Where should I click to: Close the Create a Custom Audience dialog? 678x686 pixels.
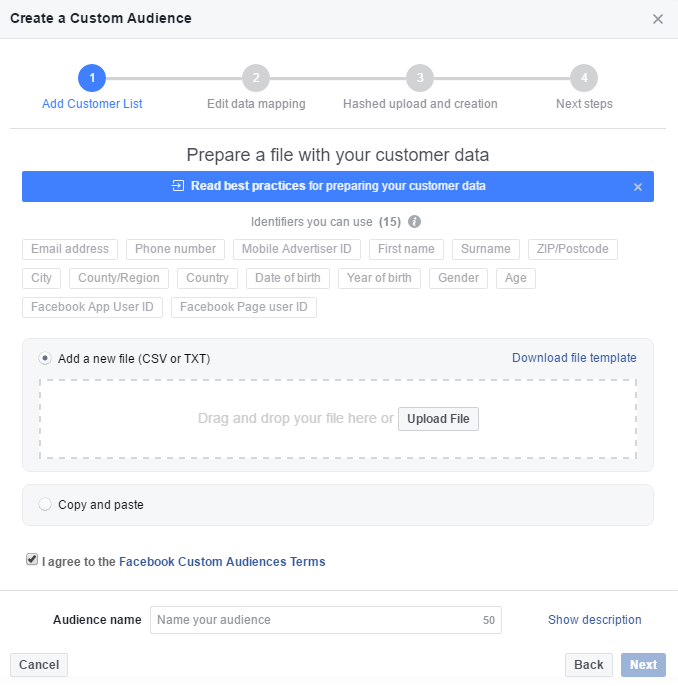[657, 19]
